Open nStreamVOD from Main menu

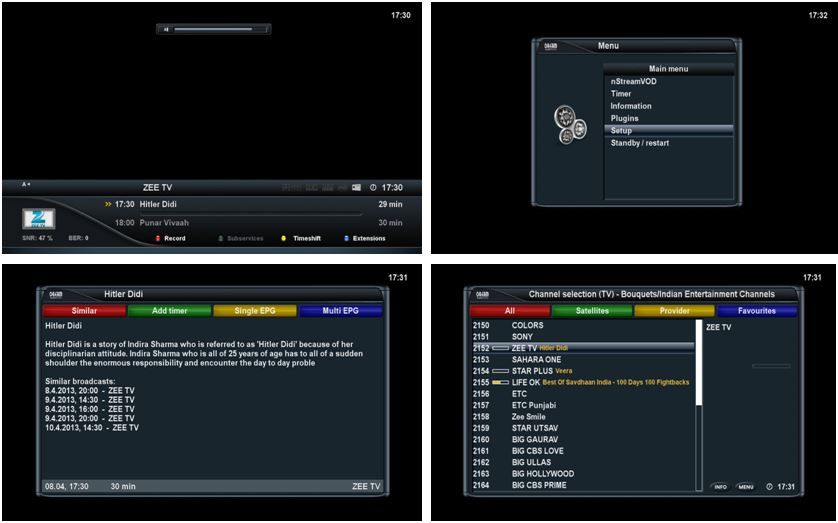(669, 82)
